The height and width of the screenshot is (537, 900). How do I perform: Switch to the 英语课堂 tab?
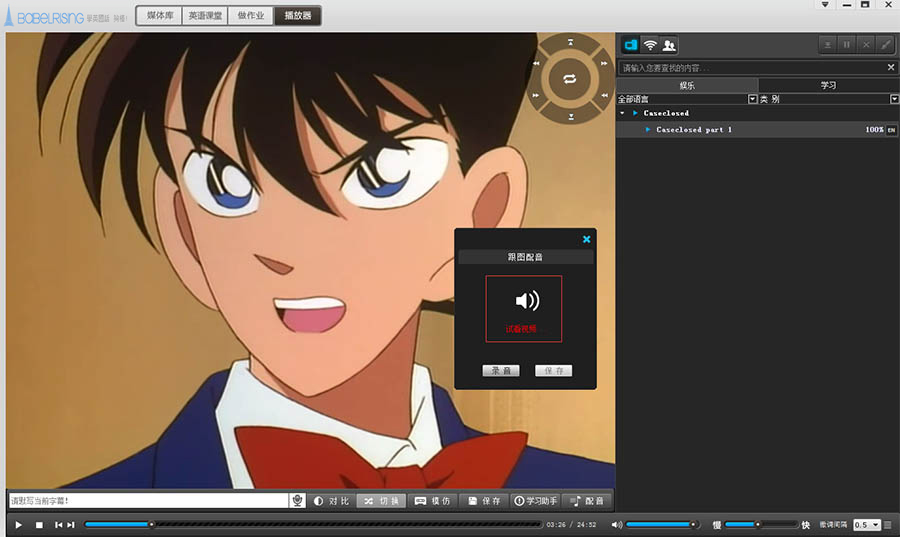click(x=205, y=15)
